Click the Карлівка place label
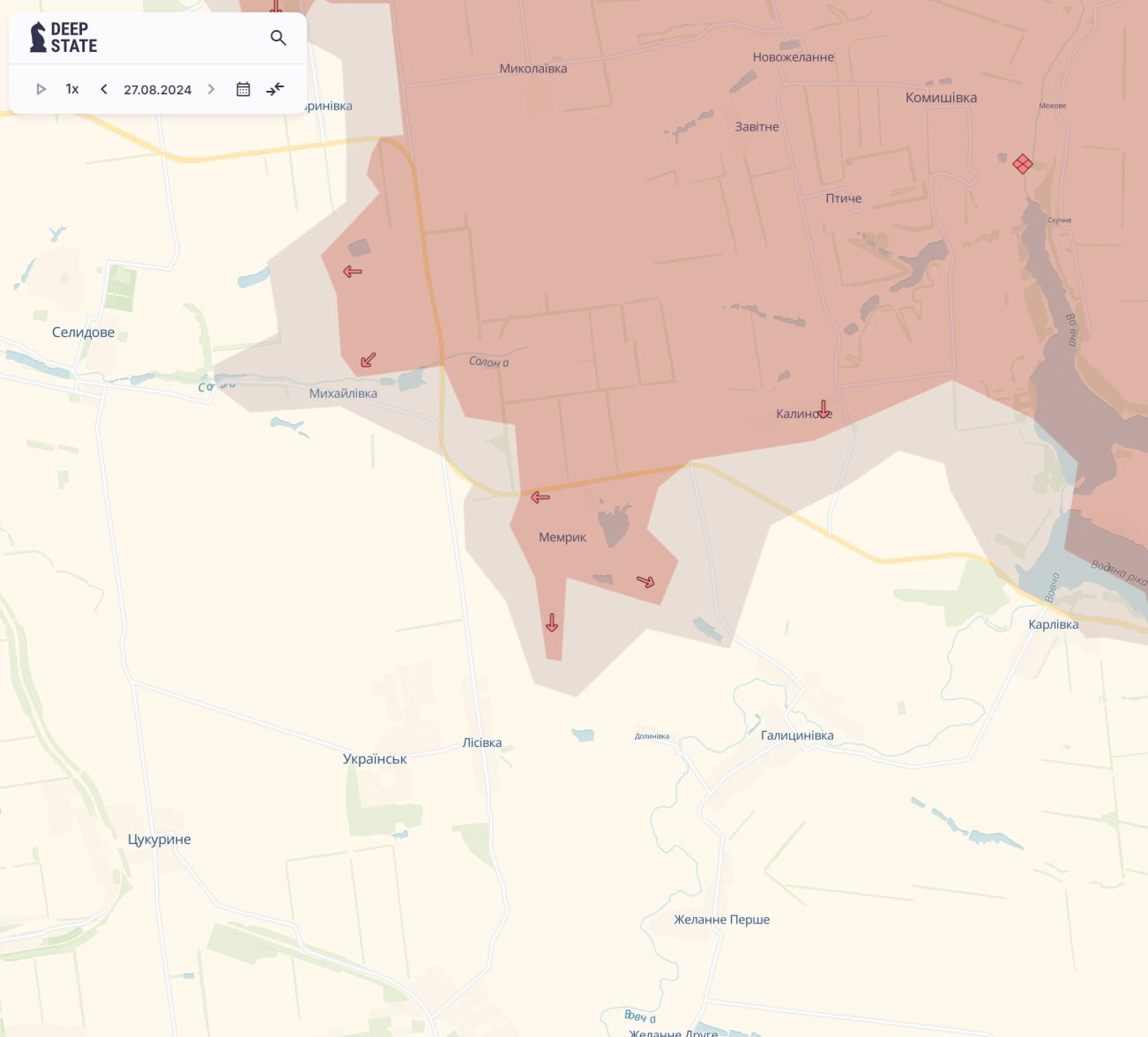The width and height of the screenshot is (1148, 1037). point(1053,624)
